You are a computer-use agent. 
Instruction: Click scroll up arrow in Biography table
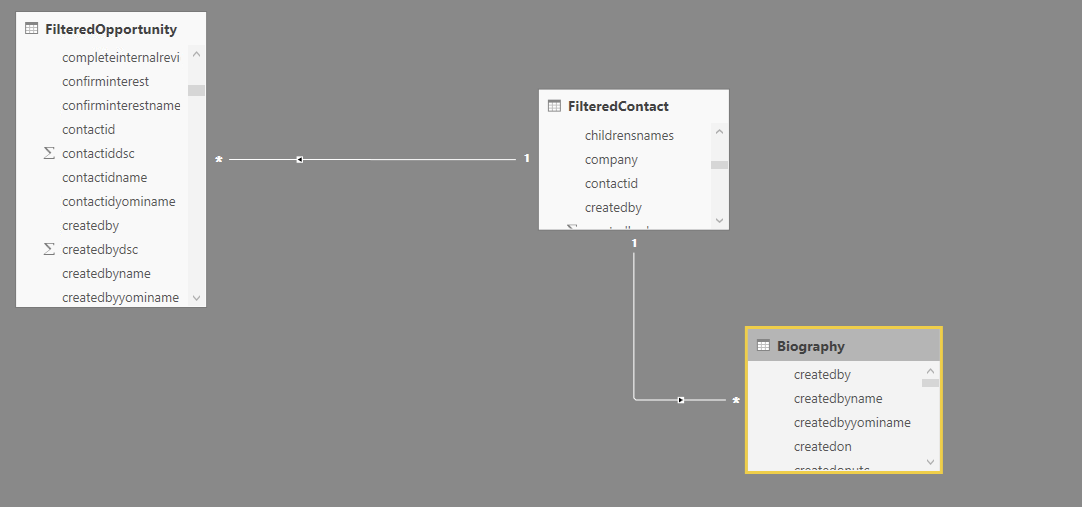click(x=930, y=371)
